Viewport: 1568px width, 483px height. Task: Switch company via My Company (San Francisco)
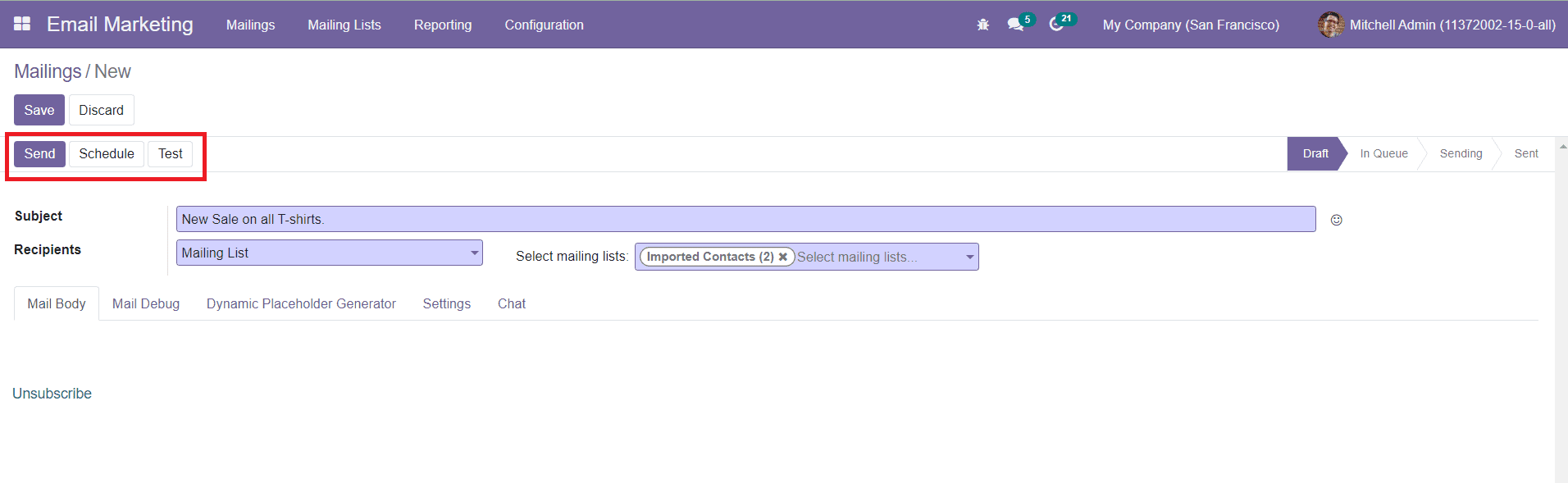1191,25
